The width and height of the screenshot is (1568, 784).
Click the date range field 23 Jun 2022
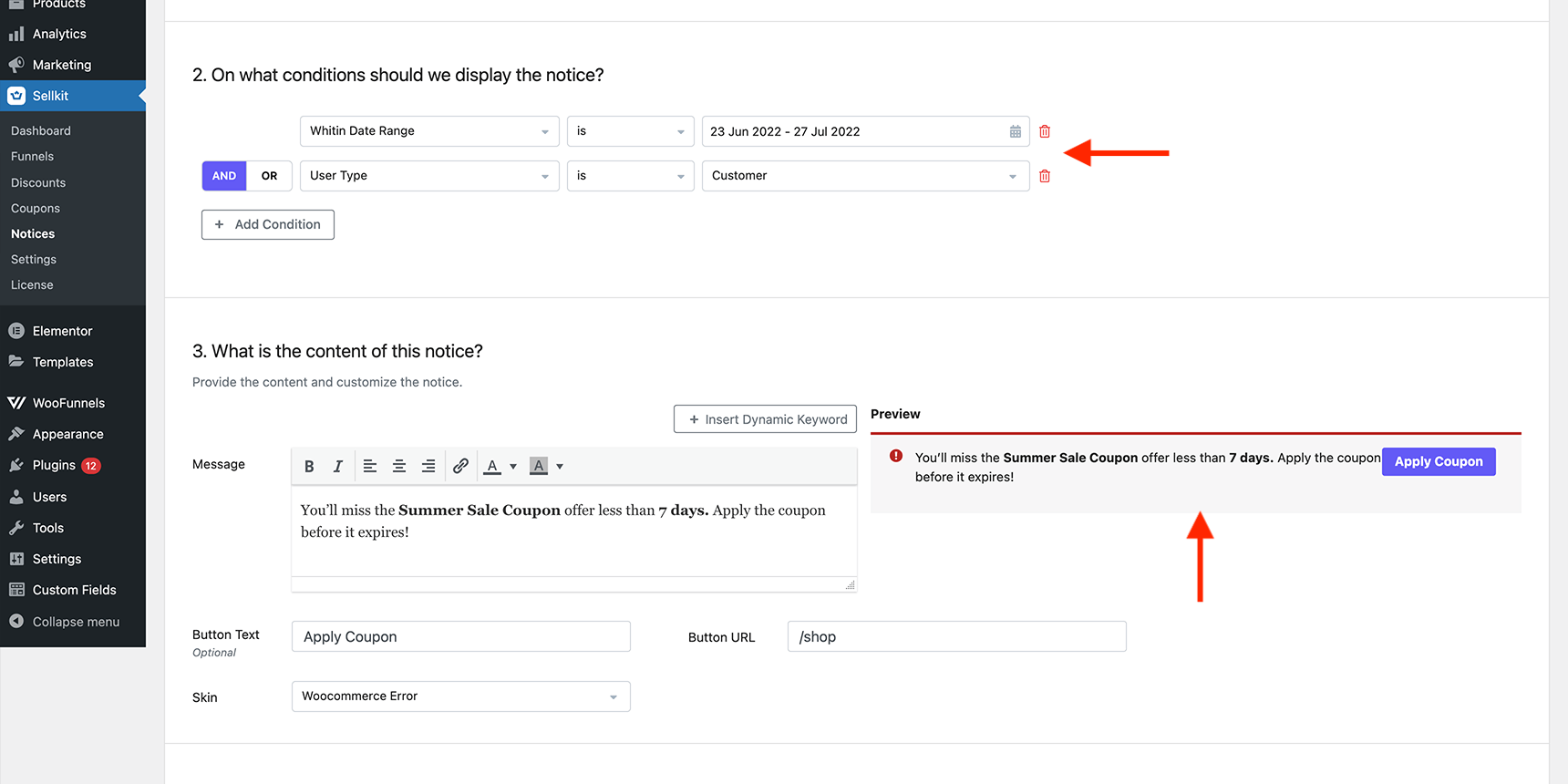(865, 131)
